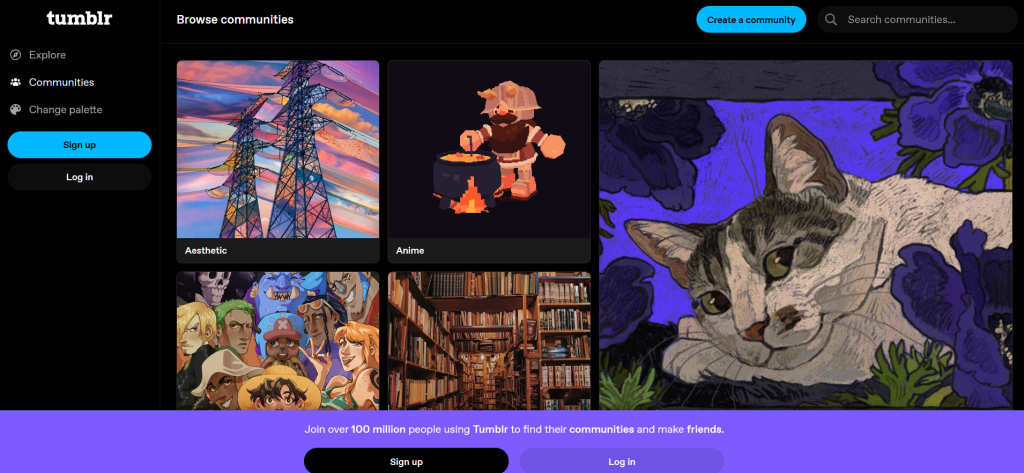The image size is (1024, 473).
Task: Select Change palette option
Action: tap(65, 110)
